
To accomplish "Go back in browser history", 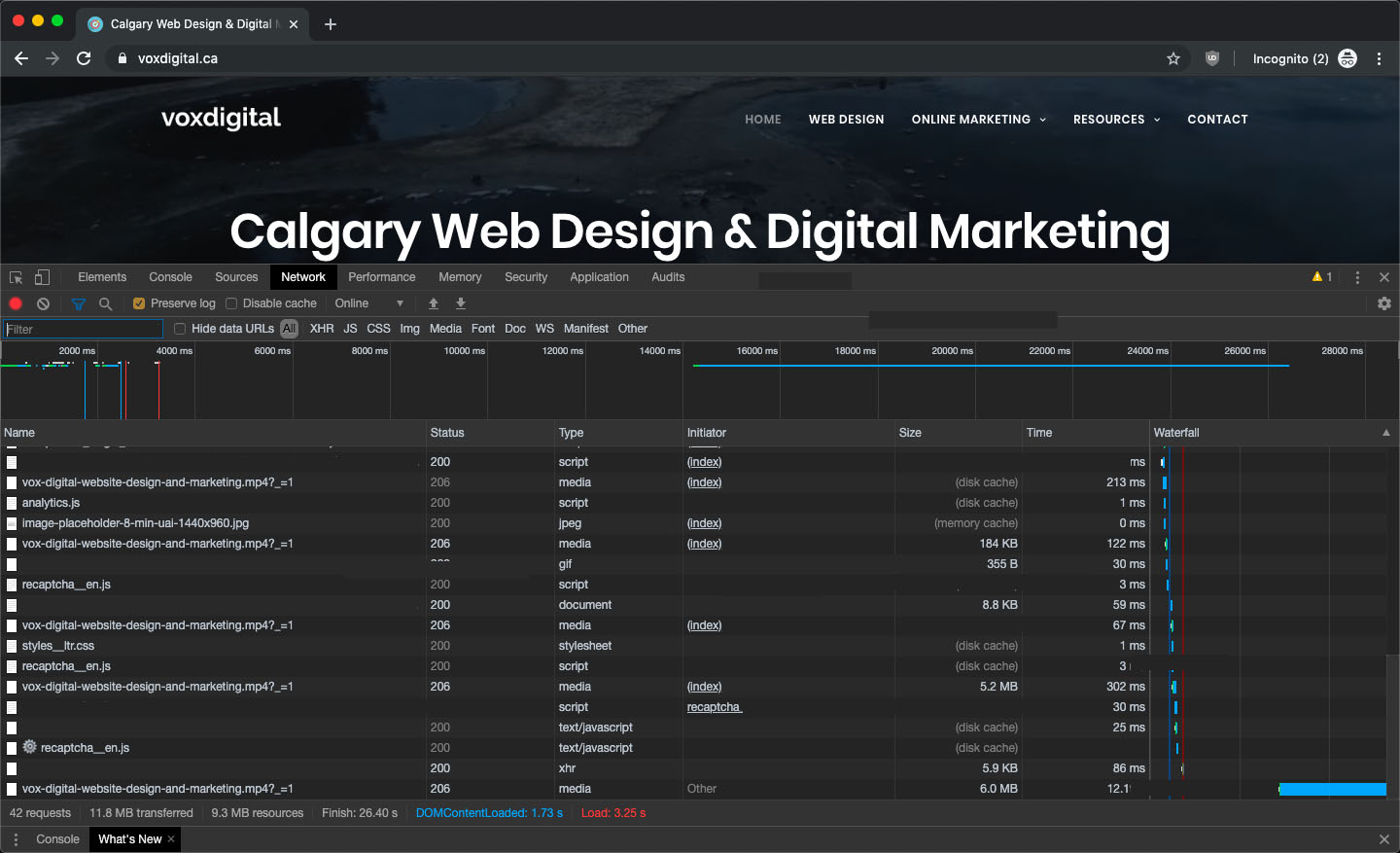I will click(x=21, y=58).
